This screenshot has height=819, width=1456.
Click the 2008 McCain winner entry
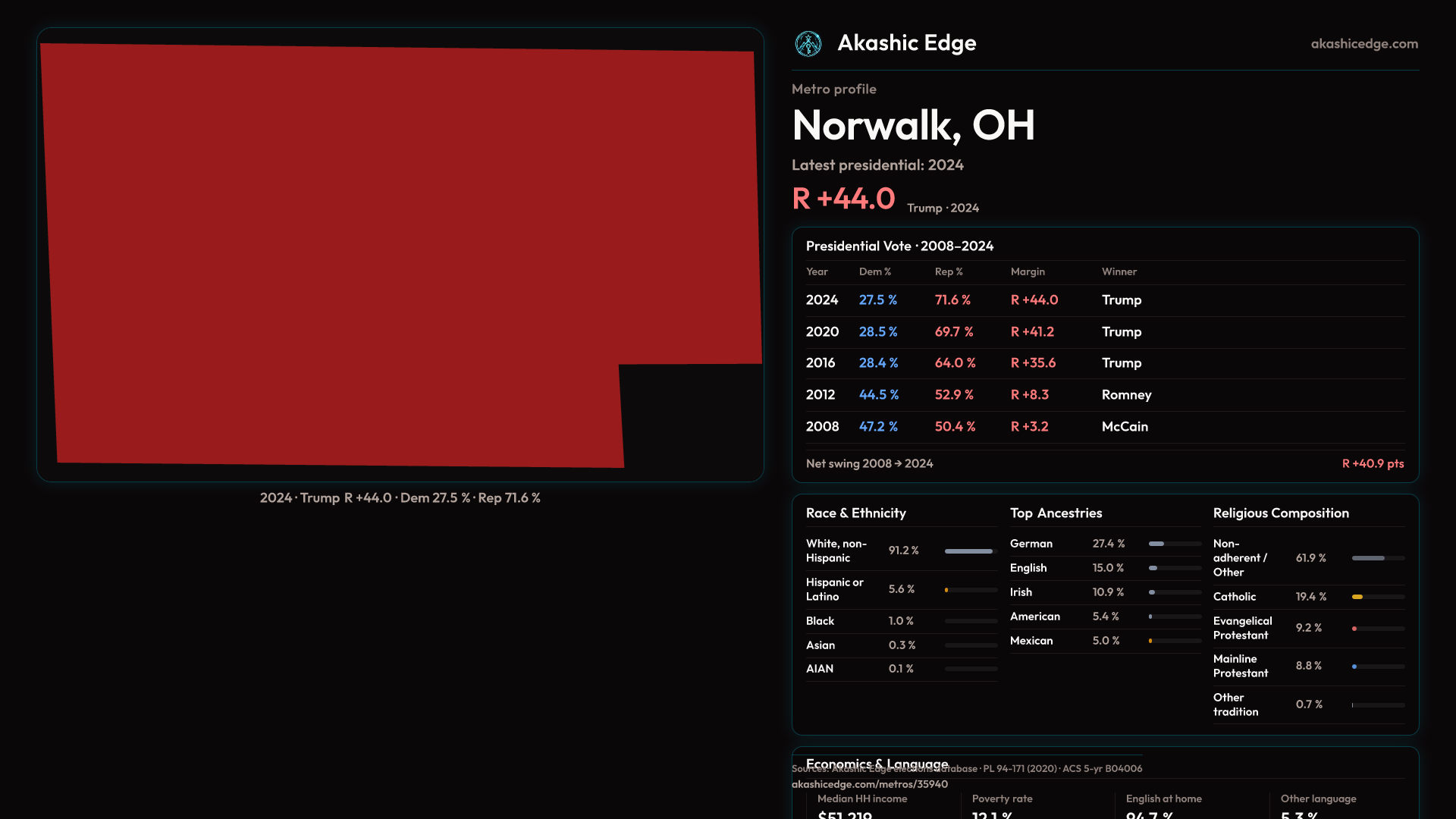tap(1125, 427)
